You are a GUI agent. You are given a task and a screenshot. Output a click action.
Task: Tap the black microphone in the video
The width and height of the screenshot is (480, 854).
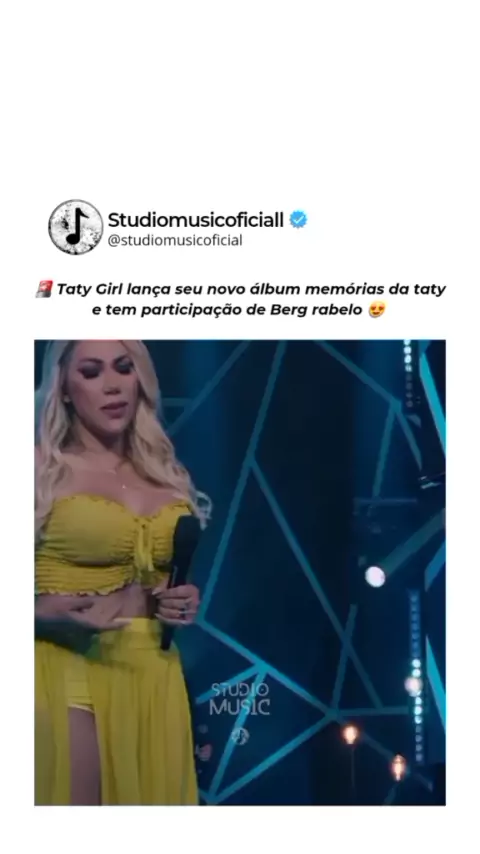[180, 581]
